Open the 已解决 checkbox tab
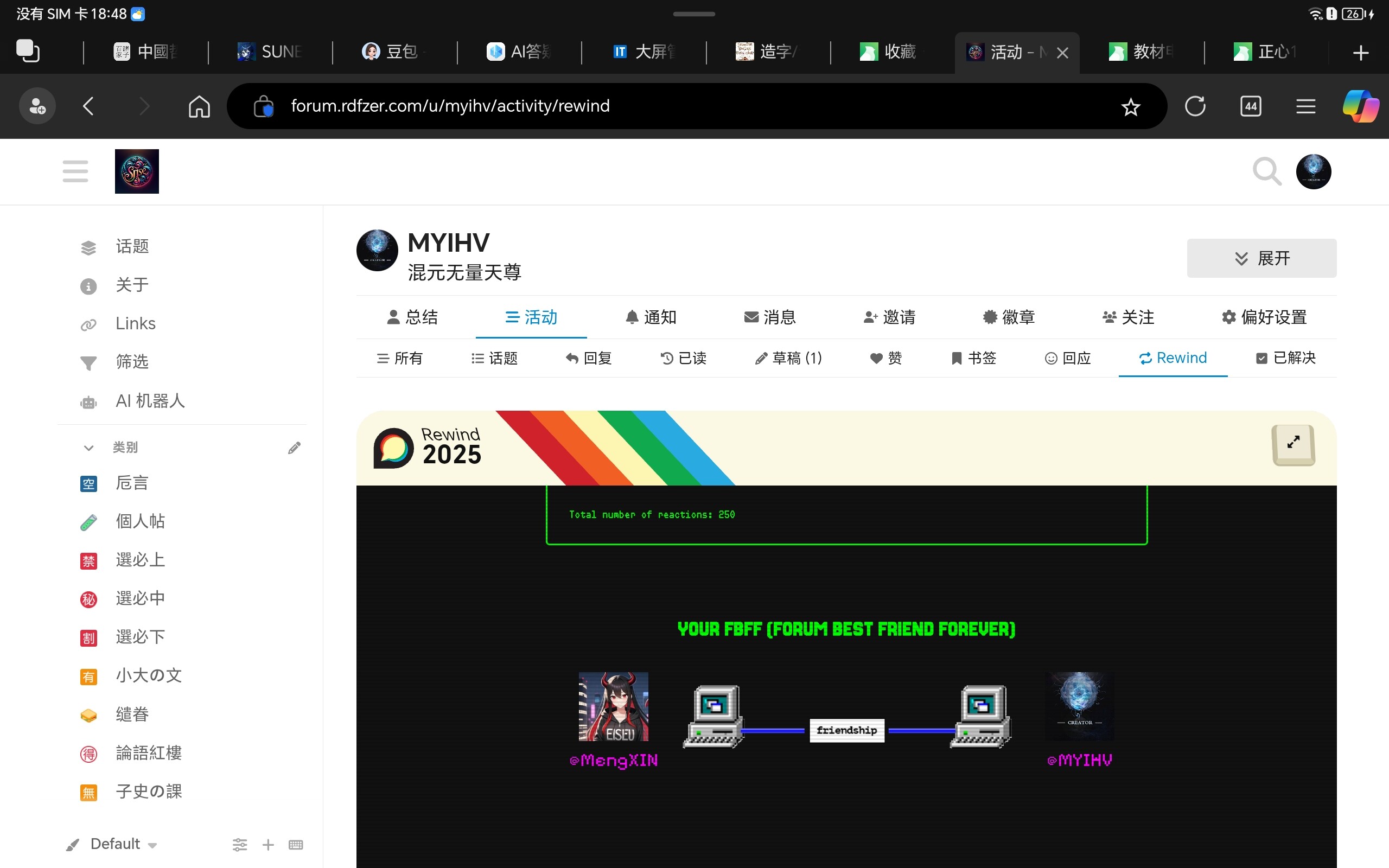 [x=1286, y=358]
